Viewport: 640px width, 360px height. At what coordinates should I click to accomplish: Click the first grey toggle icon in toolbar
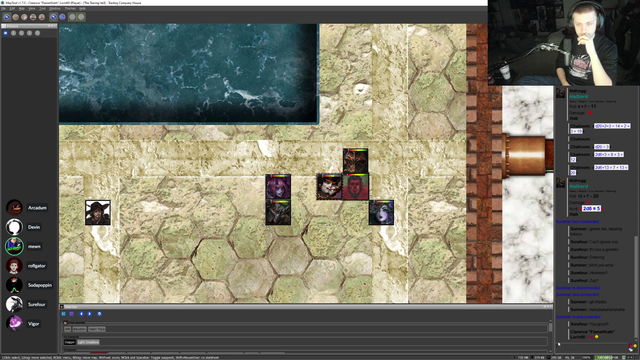[x=72, y=17]
